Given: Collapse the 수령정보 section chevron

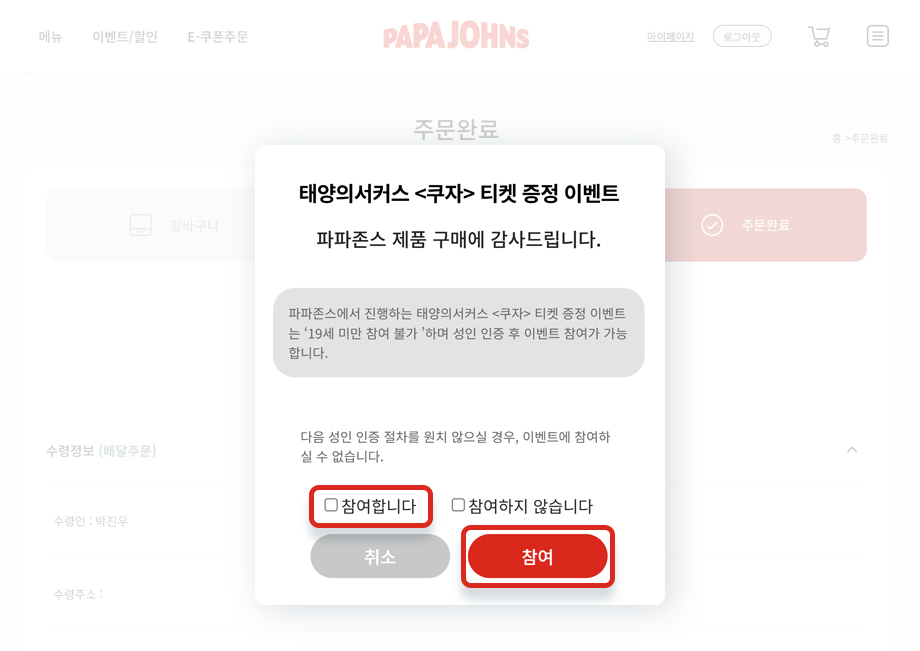Looking at the screenshot, I should (x=852, y=450).
